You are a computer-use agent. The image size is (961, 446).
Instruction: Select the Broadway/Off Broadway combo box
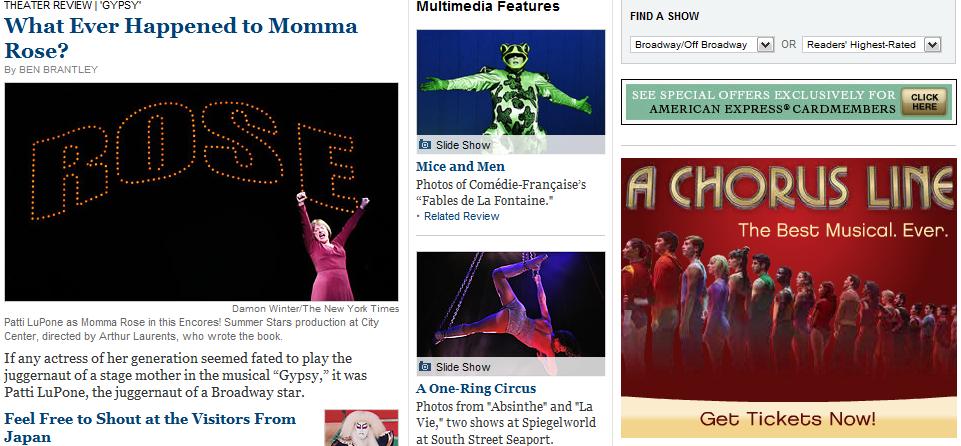tap(702, 45)
